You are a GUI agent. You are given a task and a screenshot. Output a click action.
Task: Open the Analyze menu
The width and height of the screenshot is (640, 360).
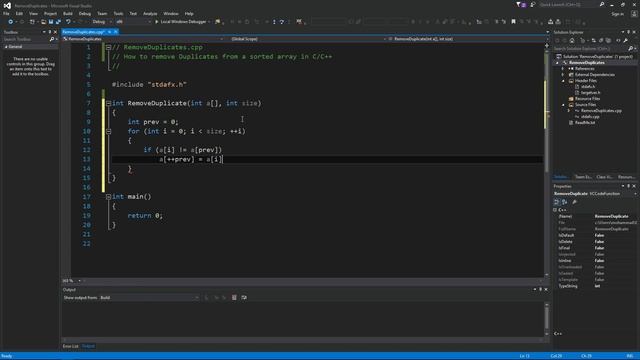click(x=150, y=13)
